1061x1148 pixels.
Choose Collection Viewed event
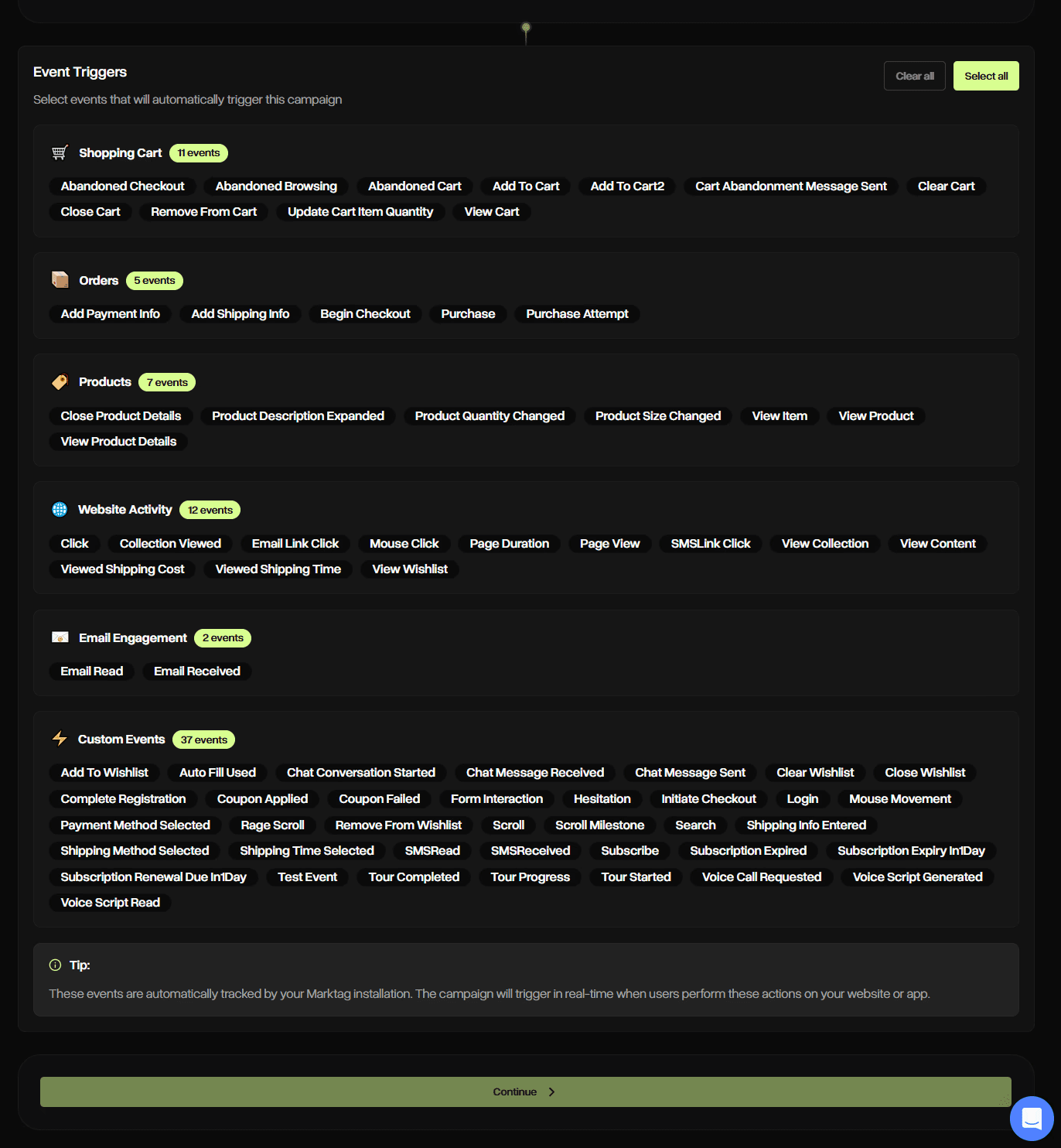point(170,544)
